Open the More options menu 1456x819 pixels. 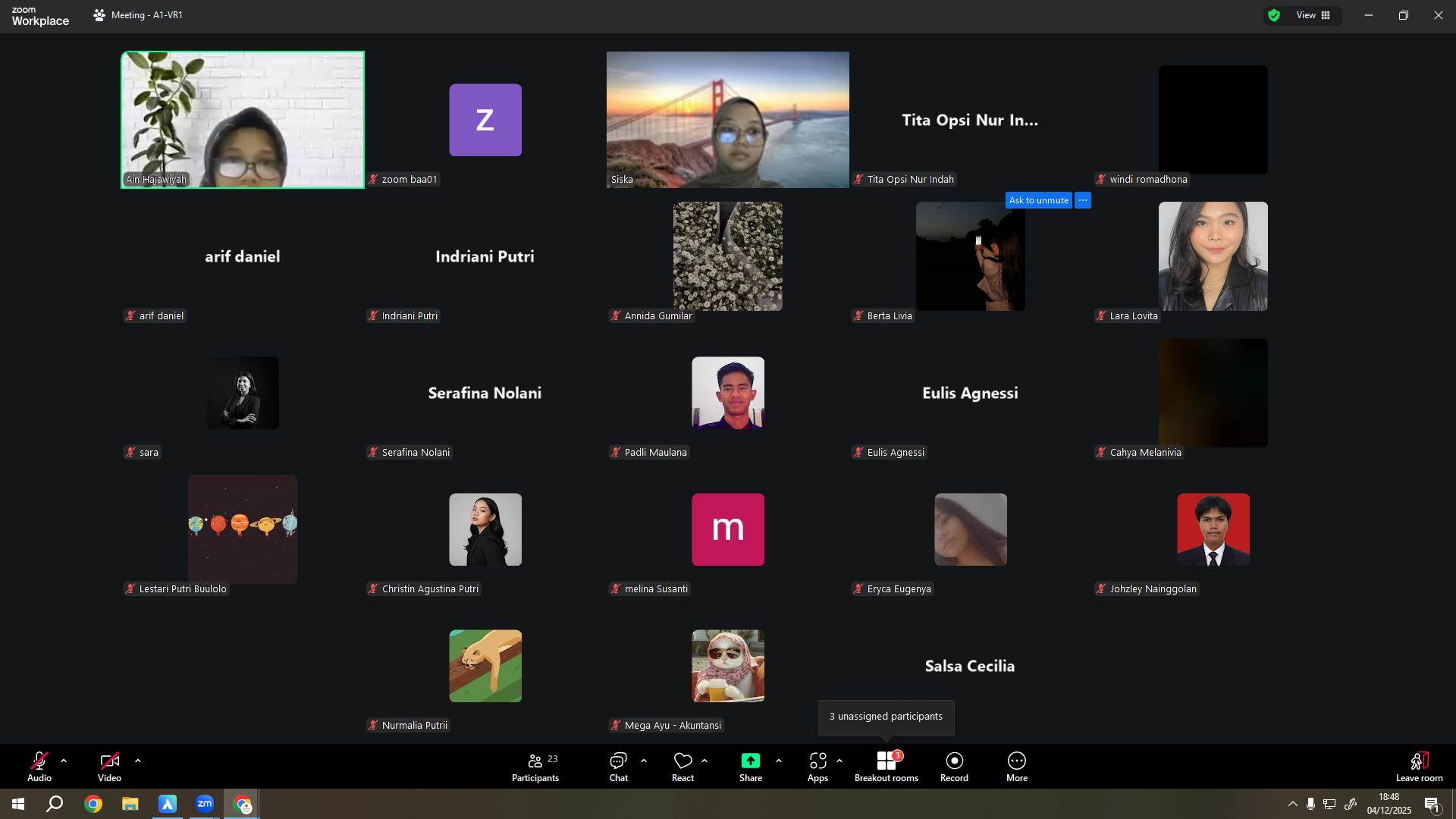coord(1017,766)
